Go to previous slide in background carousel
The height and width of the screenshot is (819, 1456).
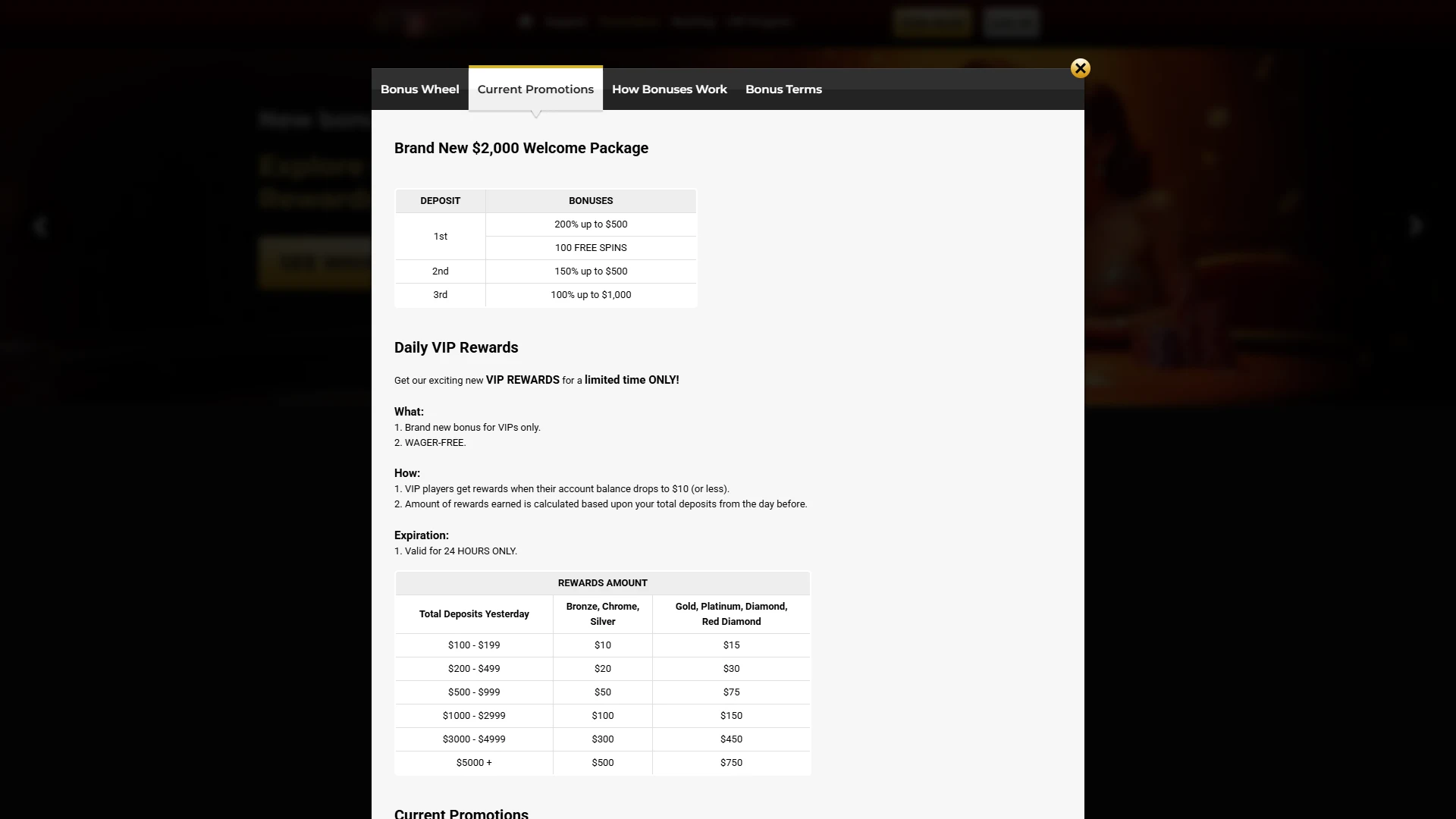coord(40,226)
